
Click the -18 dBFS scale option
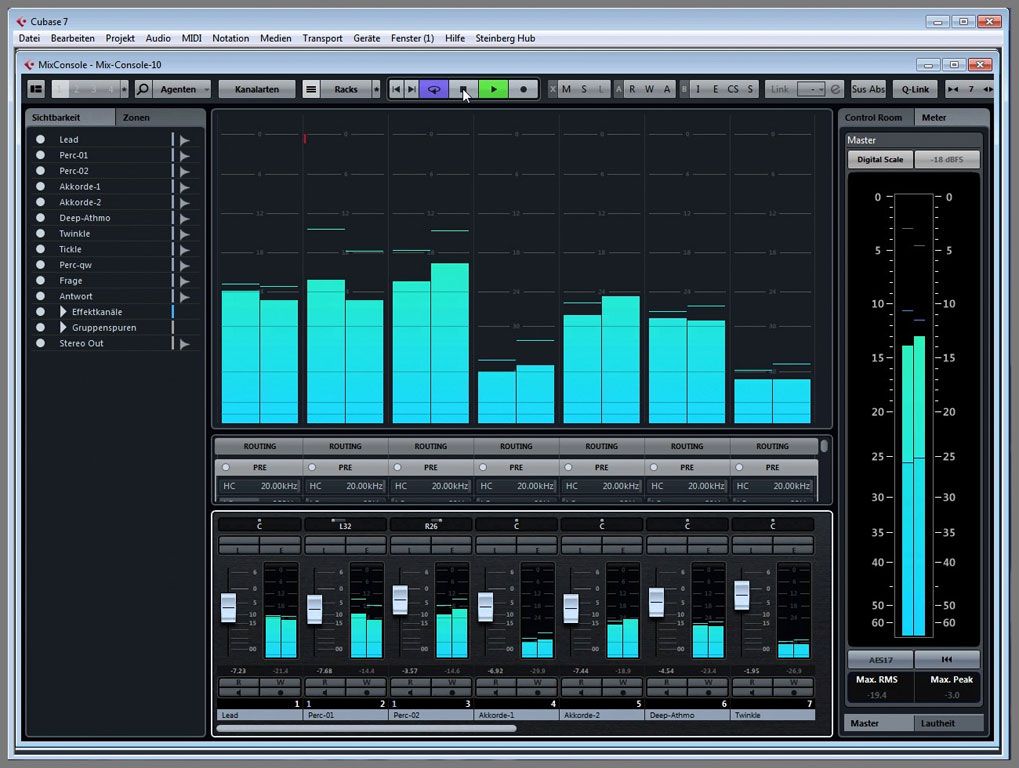pyautogui.click(x=947, y=159)
